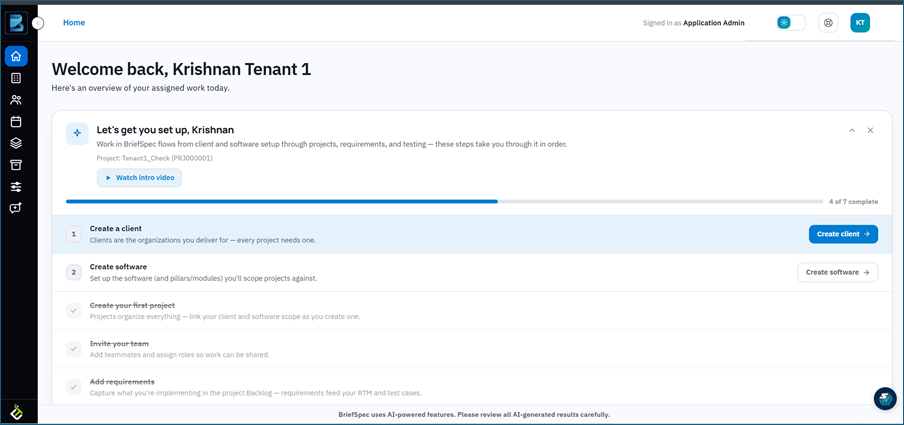Open the KT user avatar menu
Screen dimensions: 904x425
(860, 23)
